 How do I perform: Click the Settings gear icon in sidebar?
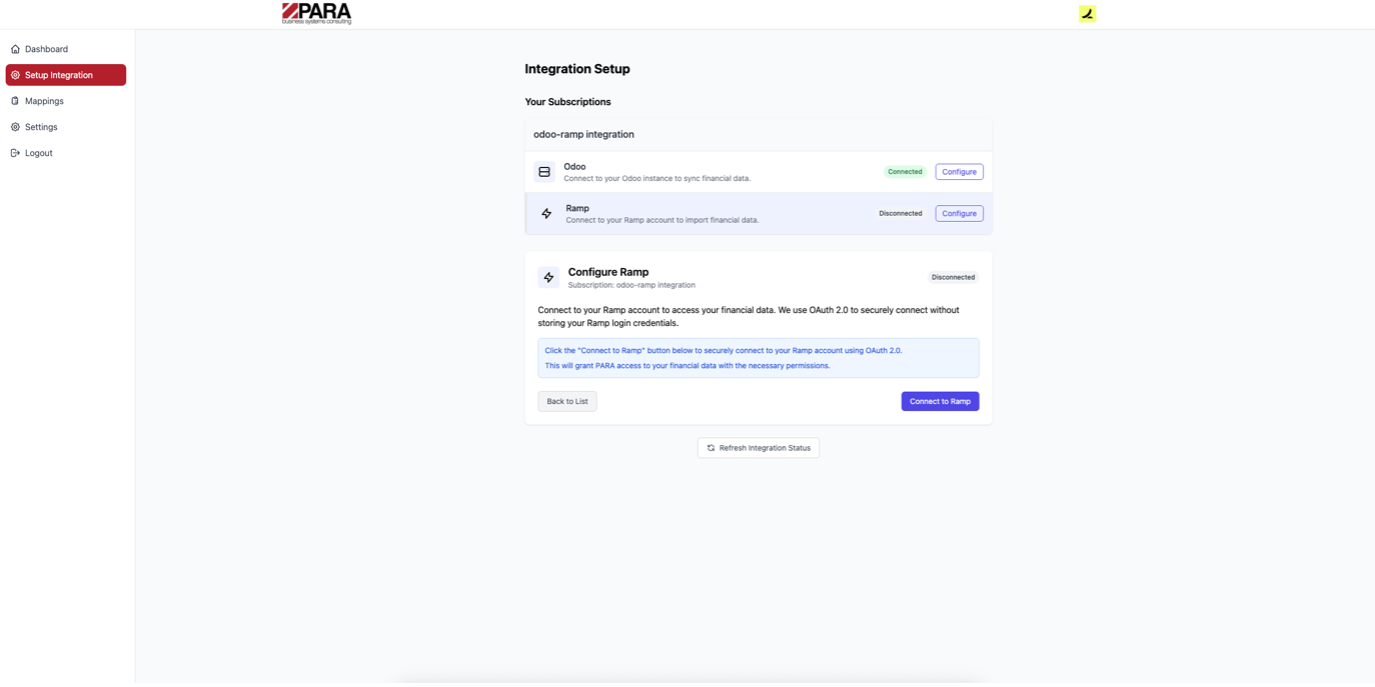pyautogui.click(x=15, y=127)
